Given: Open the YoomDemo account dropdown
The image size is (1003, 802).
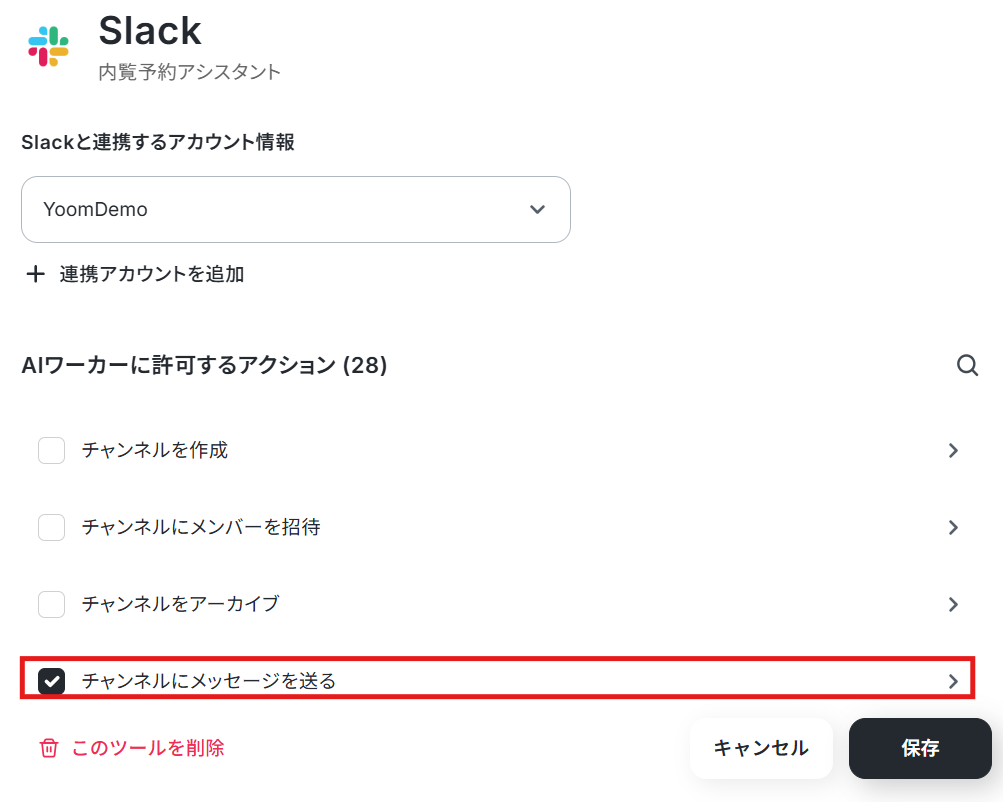Looking at the screenshot, I should tap(296, 209).
